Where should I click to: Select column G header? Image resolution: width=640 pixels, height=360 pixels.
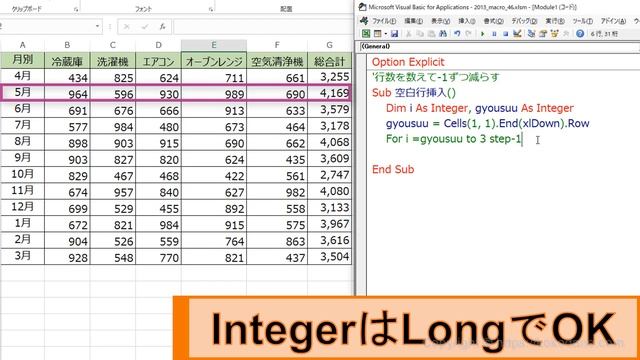pyautogui.click(x=329, y=45)
